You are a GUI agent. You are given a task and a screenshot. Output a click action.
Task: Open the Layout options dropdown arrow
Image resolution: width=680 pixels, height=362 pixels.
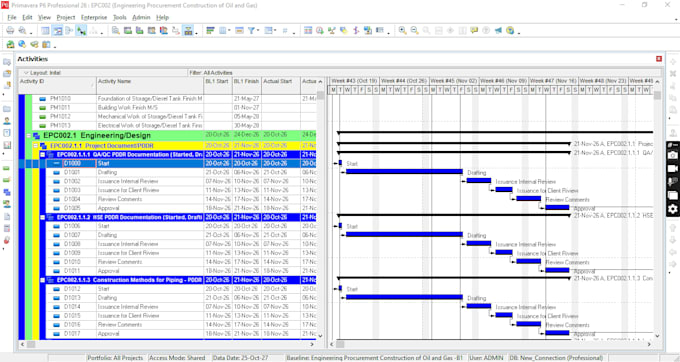(x=26, y=73)
